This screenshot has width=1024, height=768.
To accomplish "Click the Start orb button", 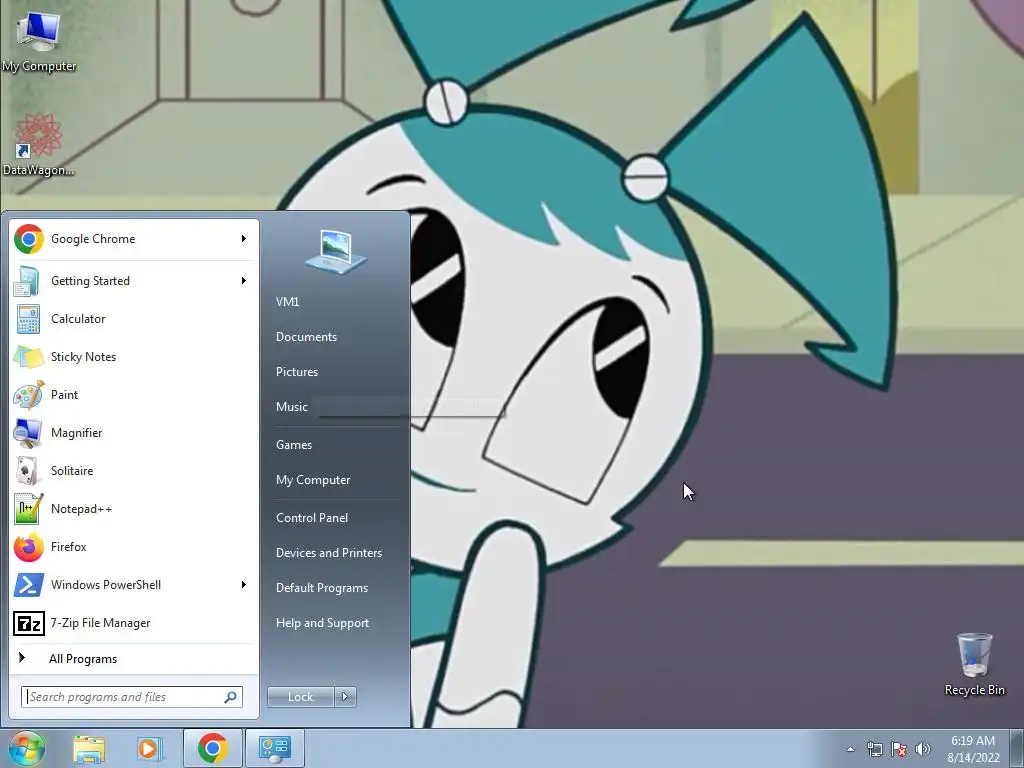I will 25,748.
